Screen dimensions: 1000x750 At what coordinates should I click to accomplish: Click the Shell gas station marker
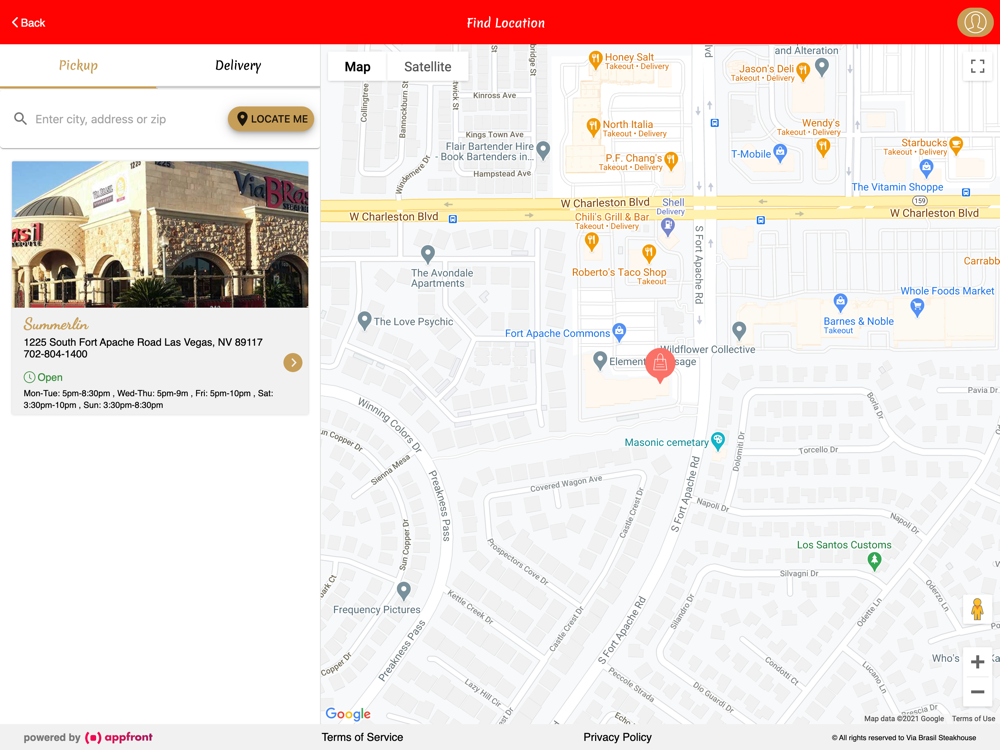click(x=668, y=226)
